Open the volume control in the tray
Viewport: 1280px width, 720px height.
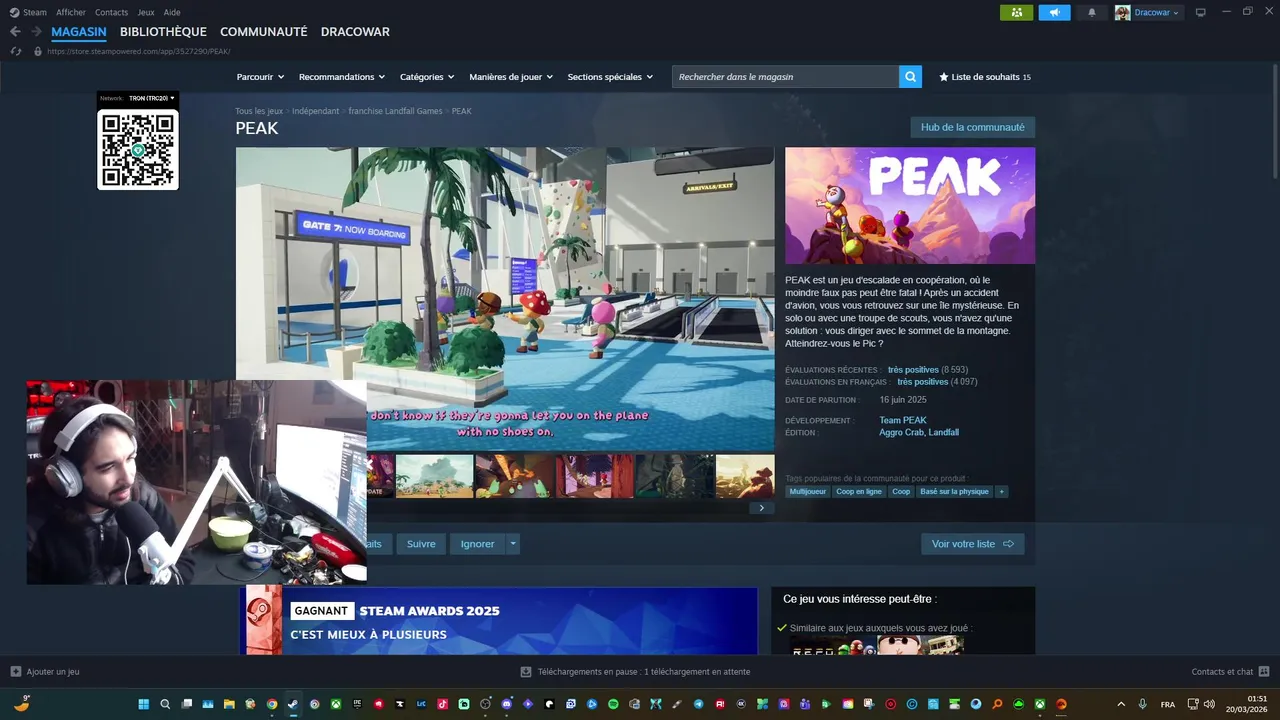point(1209,704)
